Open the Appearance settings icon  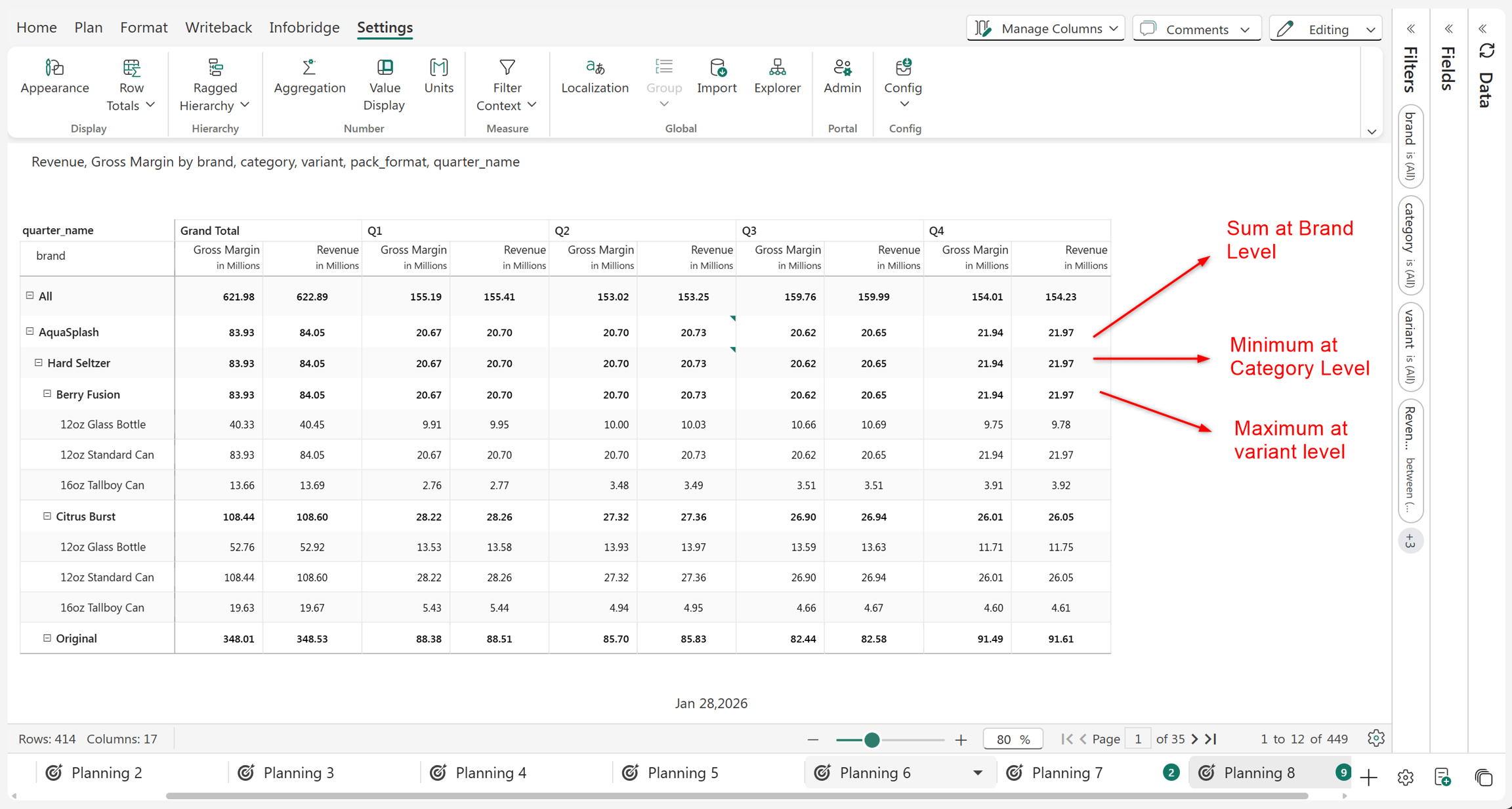pyautogui.click(x=54, y=68)
